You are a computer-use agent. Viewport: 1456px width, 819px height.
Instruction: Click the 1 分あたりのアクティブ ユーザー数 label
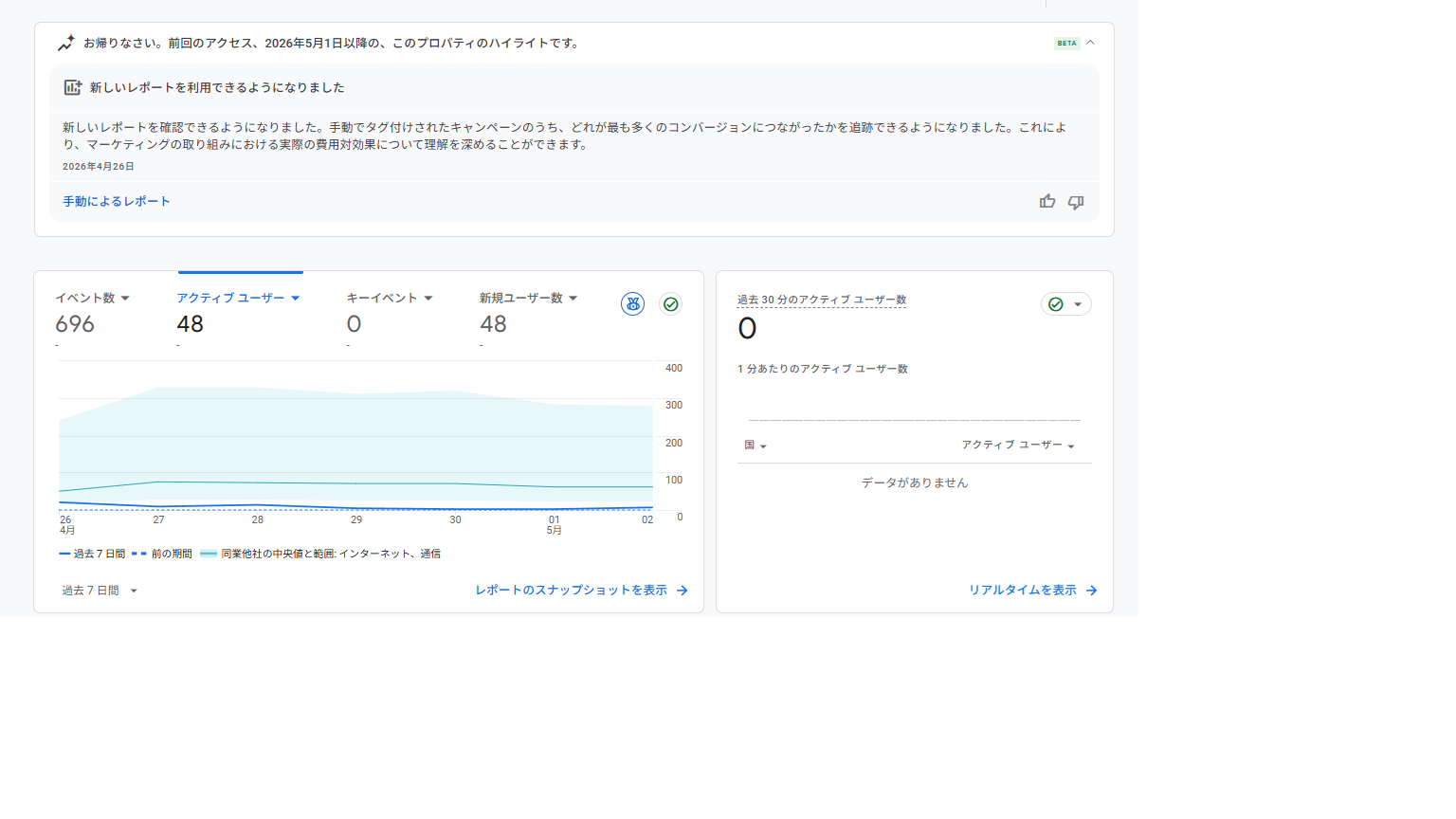tap(823, 369)
